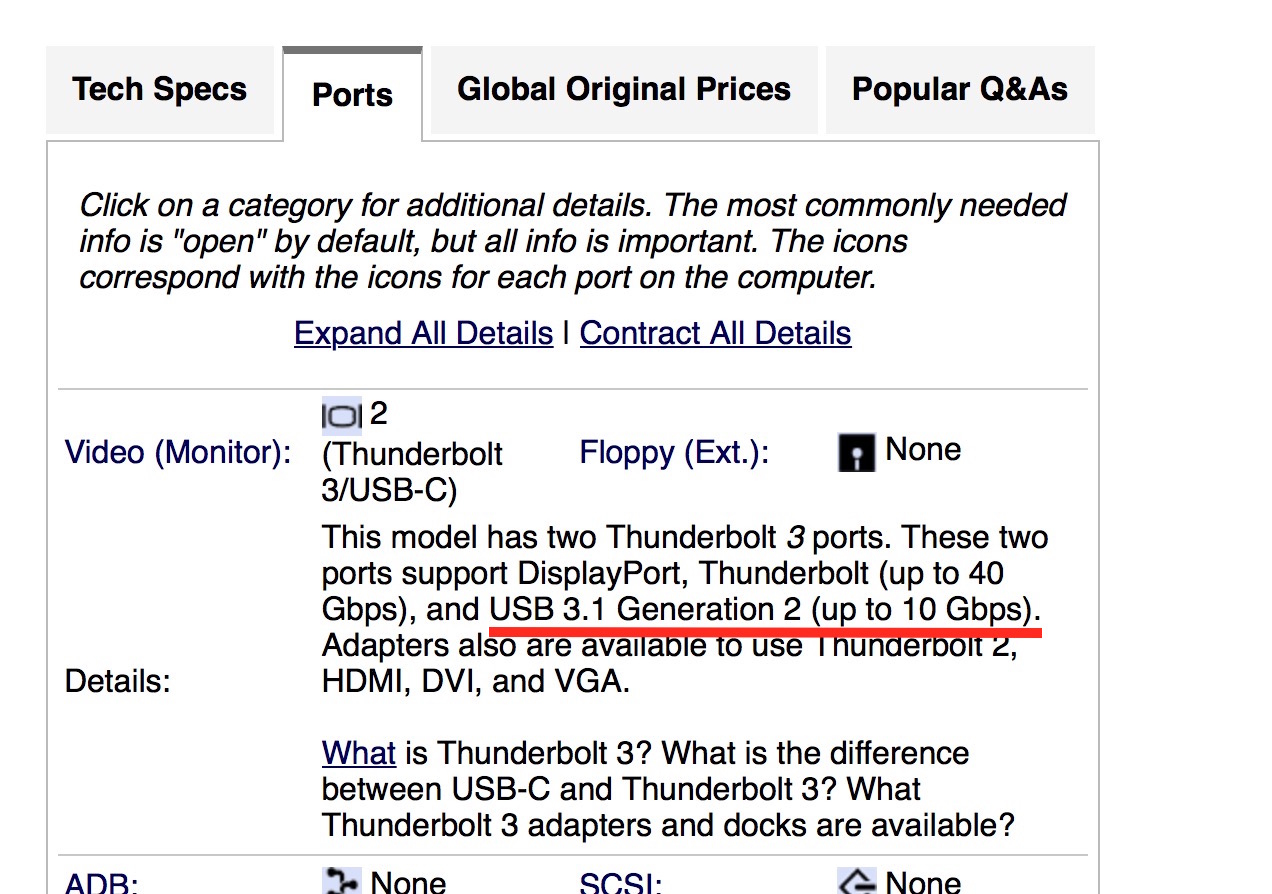Viewport: 1272px width, 894px height.
Task: Click the italic instructions paragraph
Action: (x=572, y=241)
